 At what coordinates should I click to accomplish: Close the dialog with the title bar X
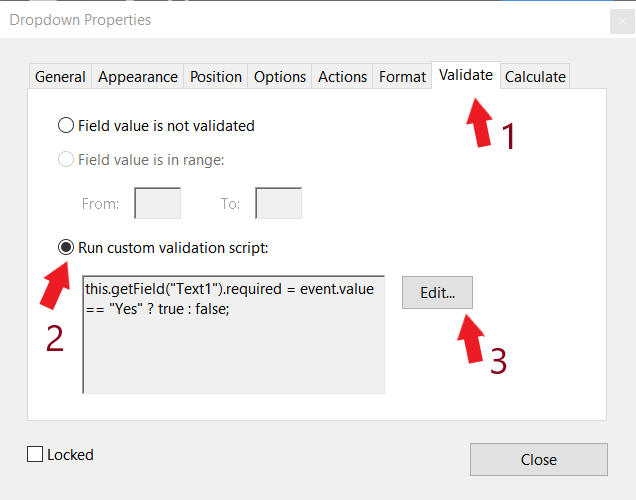tap(620, 19)
